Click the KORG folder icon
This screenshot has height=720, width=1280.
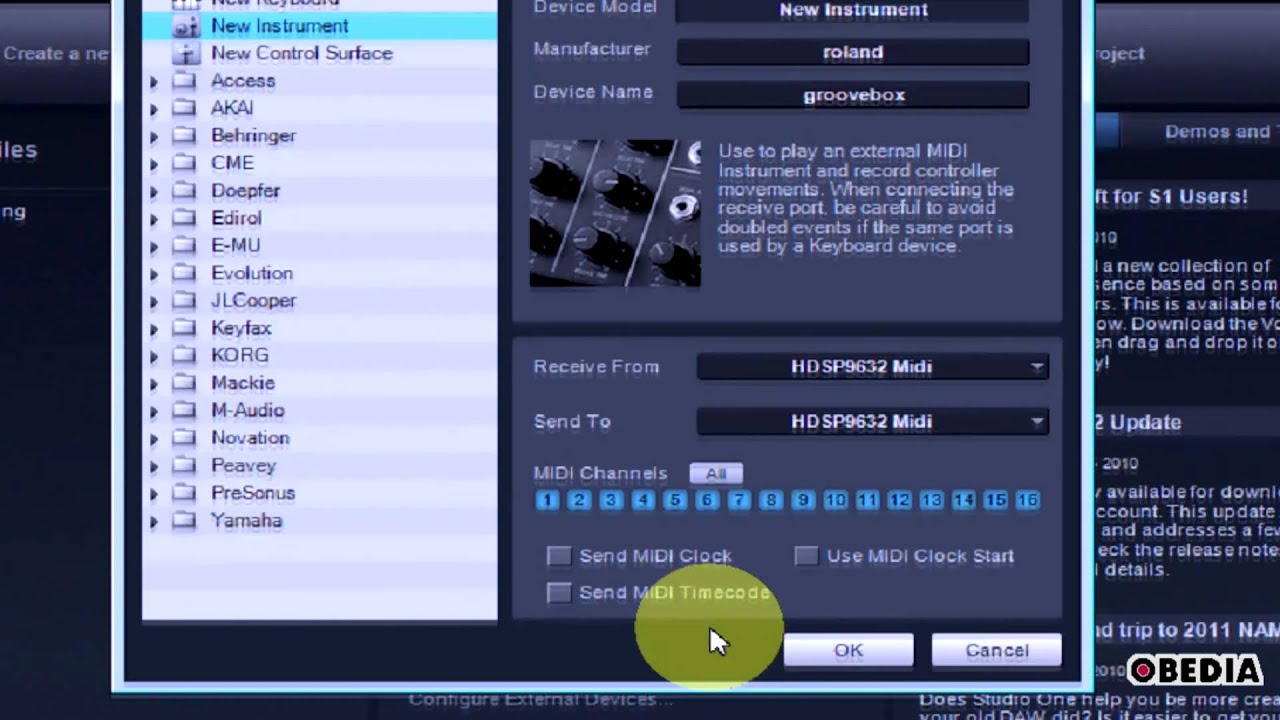(x=184, y=355)
